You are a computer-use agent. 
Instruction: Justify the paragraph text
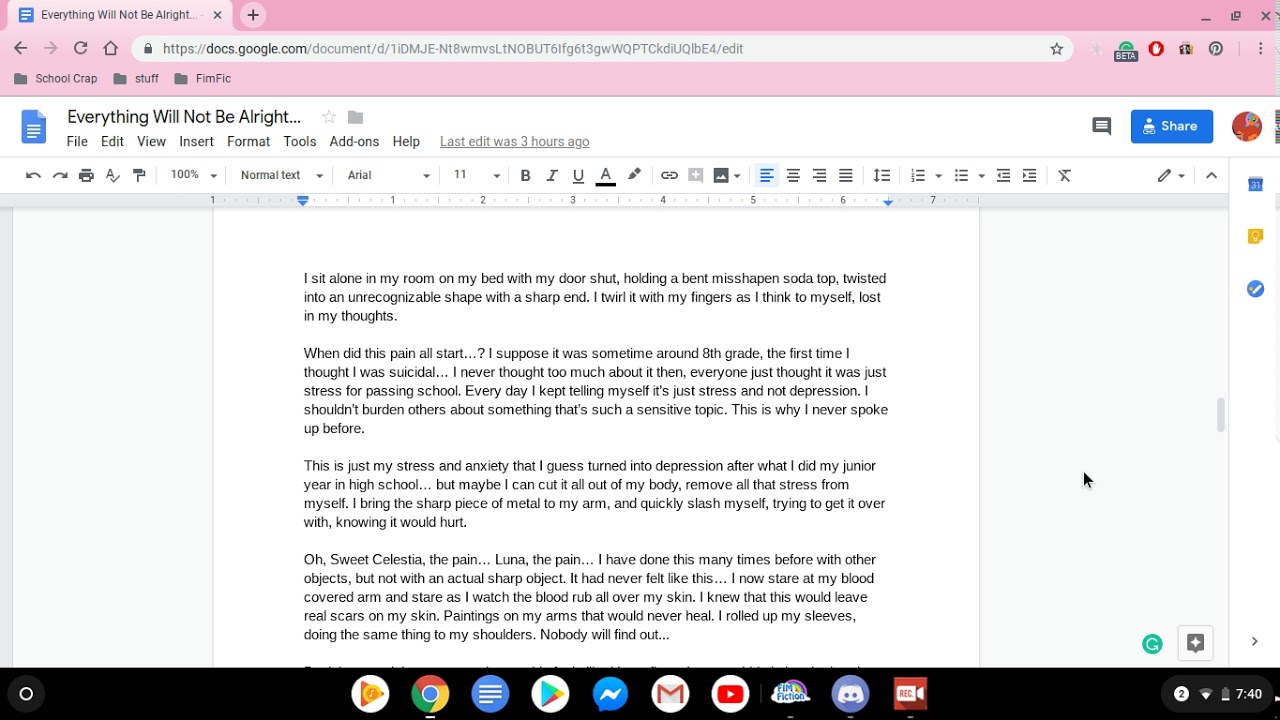[x=846, y=175]
